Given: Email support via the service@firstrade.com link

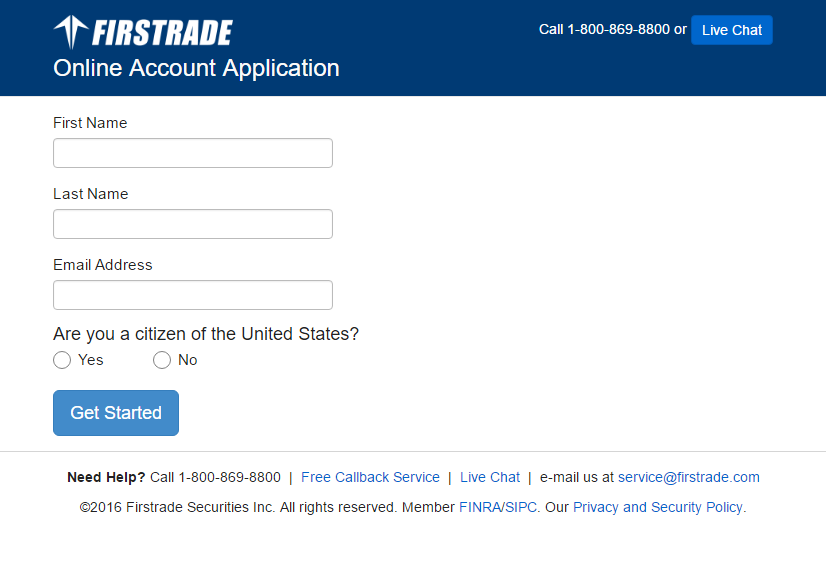Looking at the screenshot, I should tap(688, 477).
